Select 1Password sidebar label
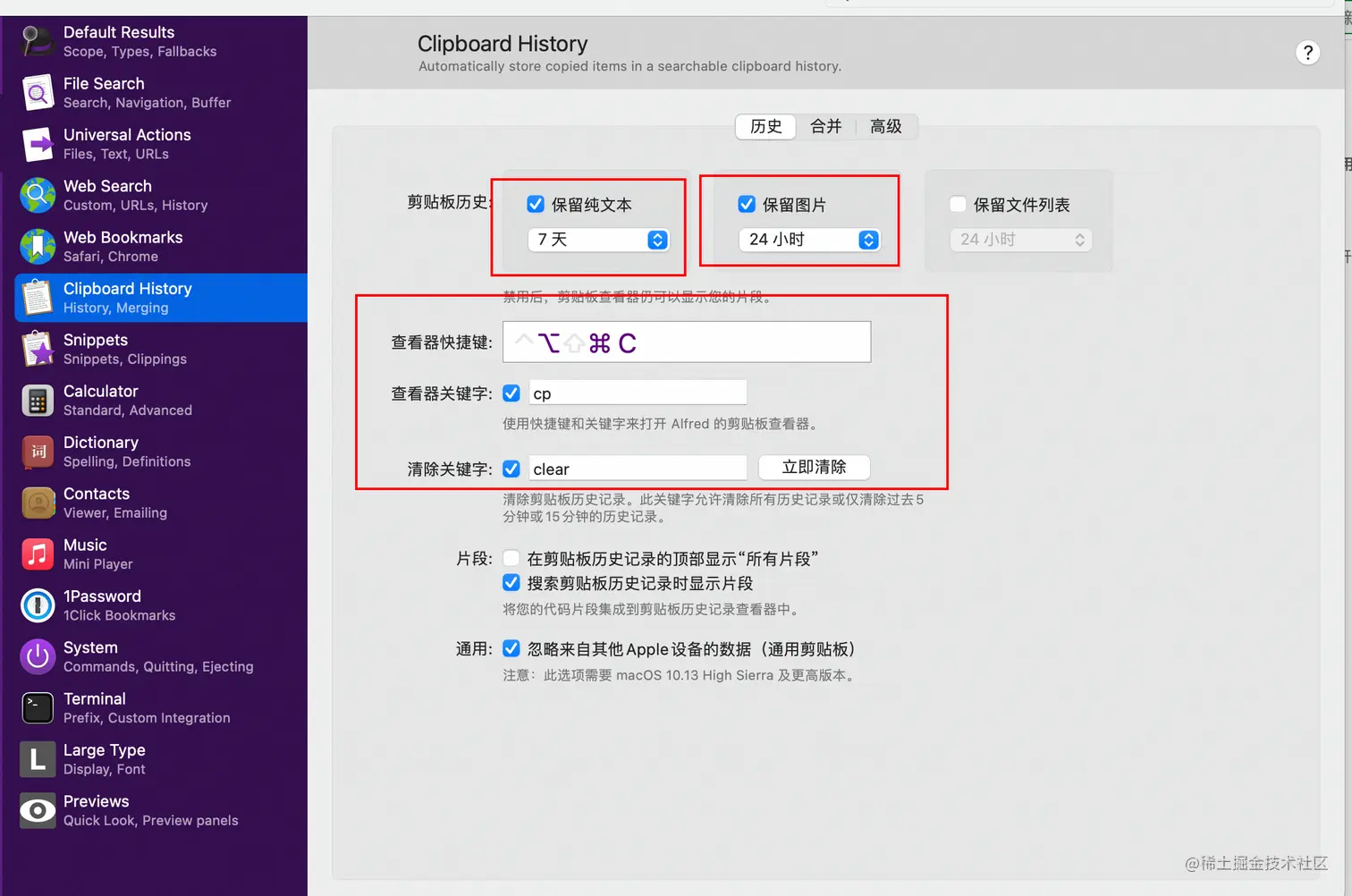This screenshot has height=896, width=1352. 102,596
